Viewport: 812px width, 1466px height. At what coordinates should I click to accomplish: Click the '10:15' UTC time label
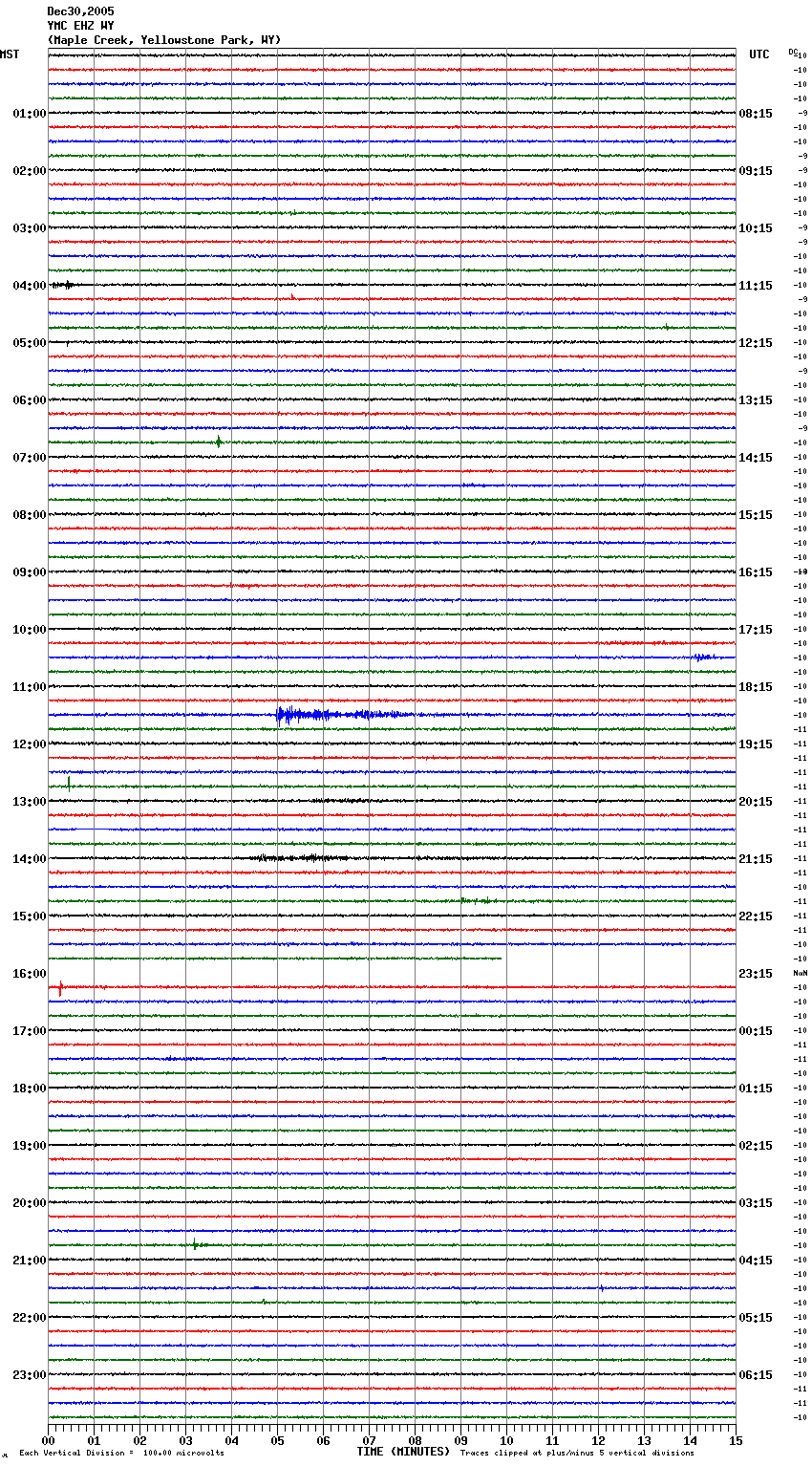[756, 228]
